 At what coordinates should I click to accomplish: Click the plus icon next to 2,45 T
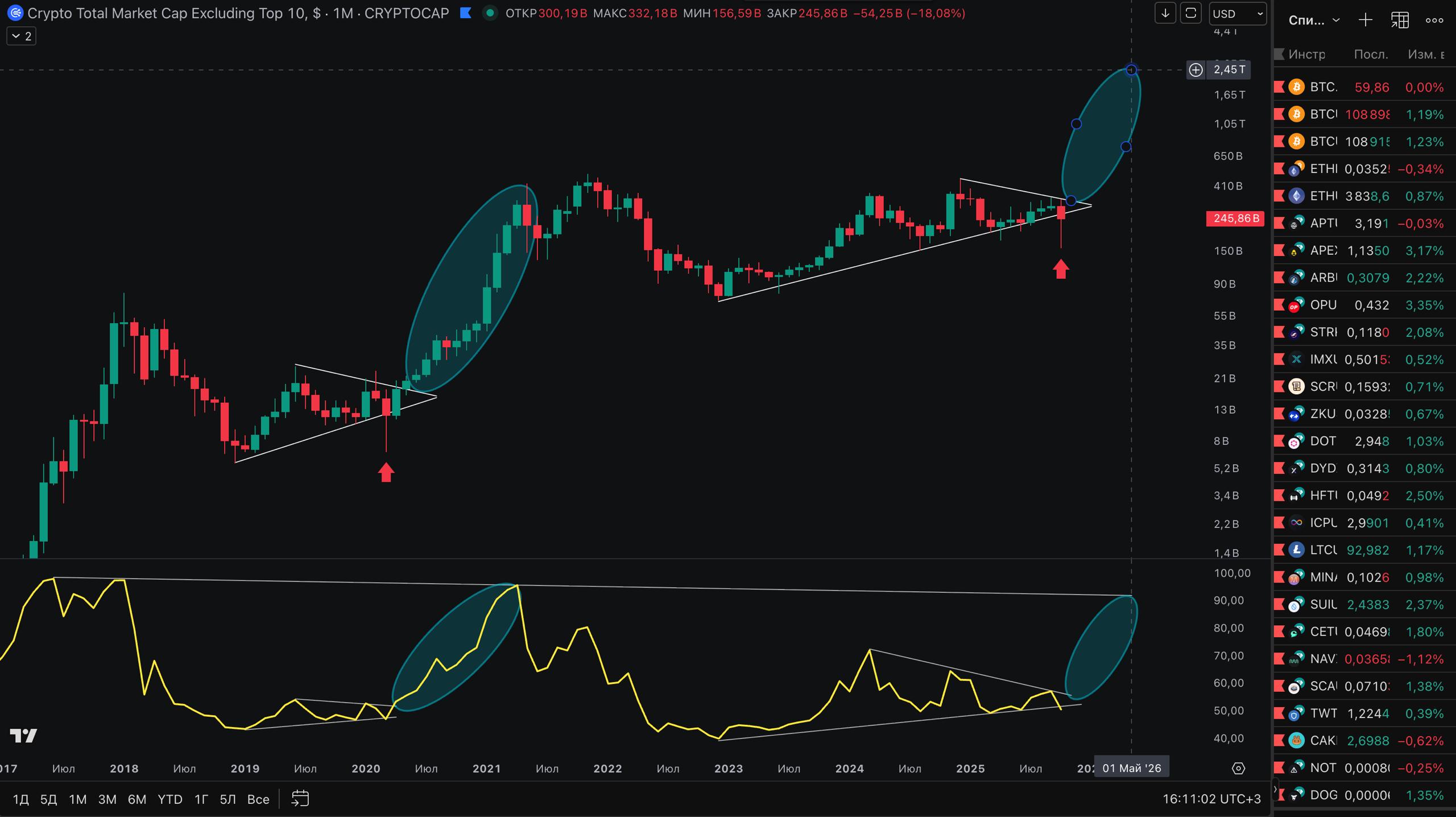tap(1196, 69)
